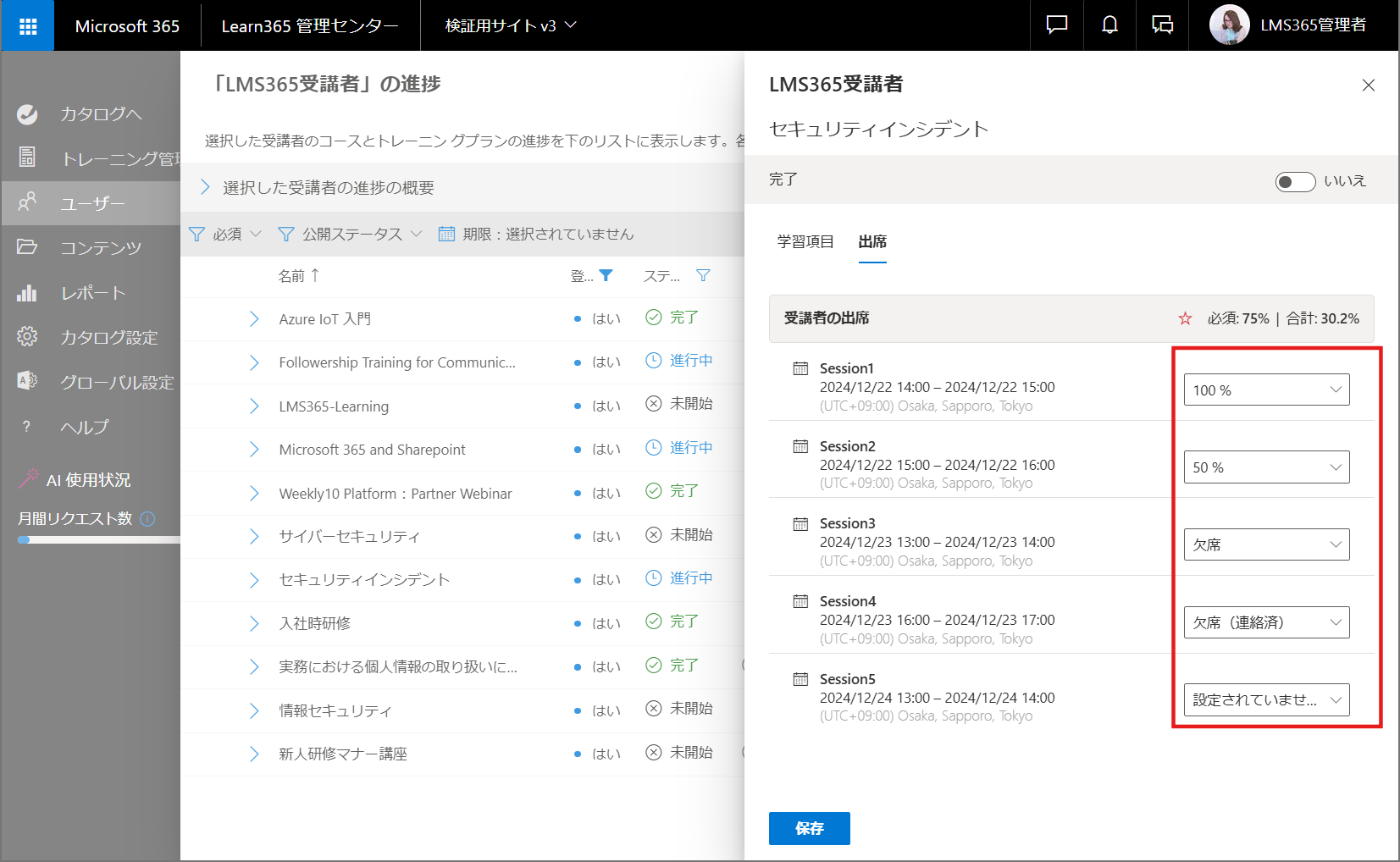This screenshot has height=862, width=1400.
Task: Click the 月間リクエスト数 usage progress bar
Action: (99, 539)
